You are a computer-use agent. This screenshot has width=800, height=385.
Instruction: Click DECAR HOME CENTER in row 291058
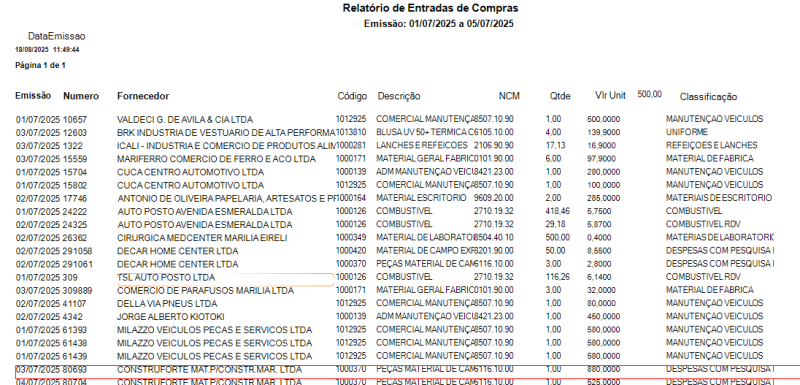(x=178, y=251)
